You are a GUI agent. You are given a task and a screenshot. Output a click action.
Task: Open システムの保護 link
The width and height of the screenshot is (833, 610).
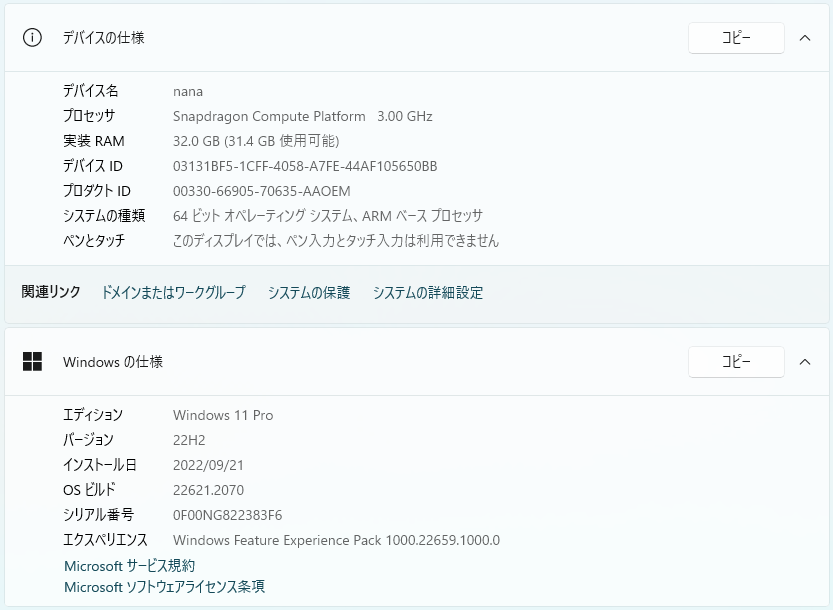pos(309,292)
